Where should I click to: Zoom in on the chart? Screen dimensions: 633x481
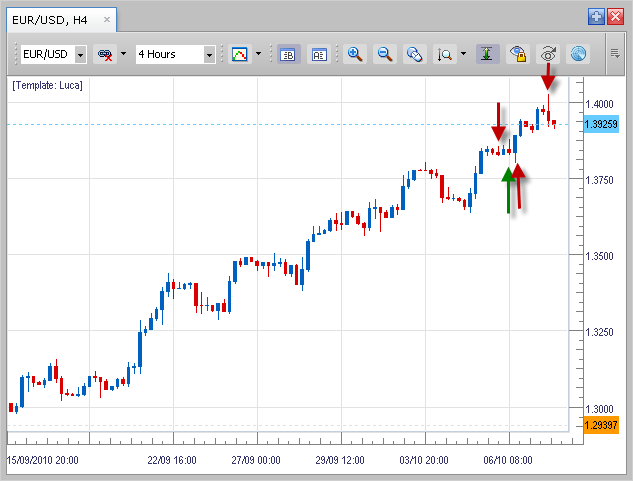coord(355,54)
